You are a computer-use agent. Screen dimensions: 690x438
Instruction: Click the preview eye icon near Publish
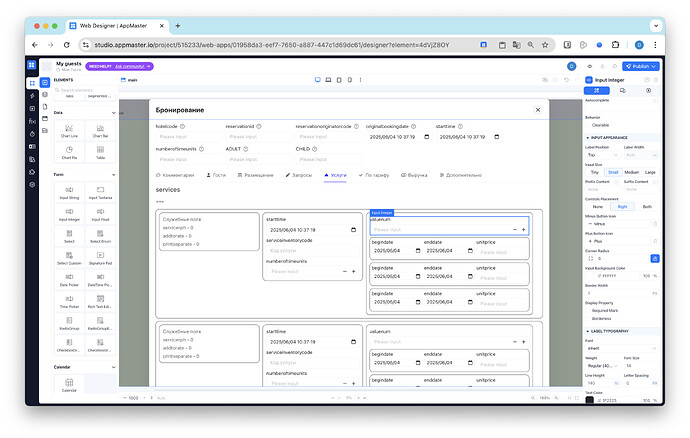point(590,66)
